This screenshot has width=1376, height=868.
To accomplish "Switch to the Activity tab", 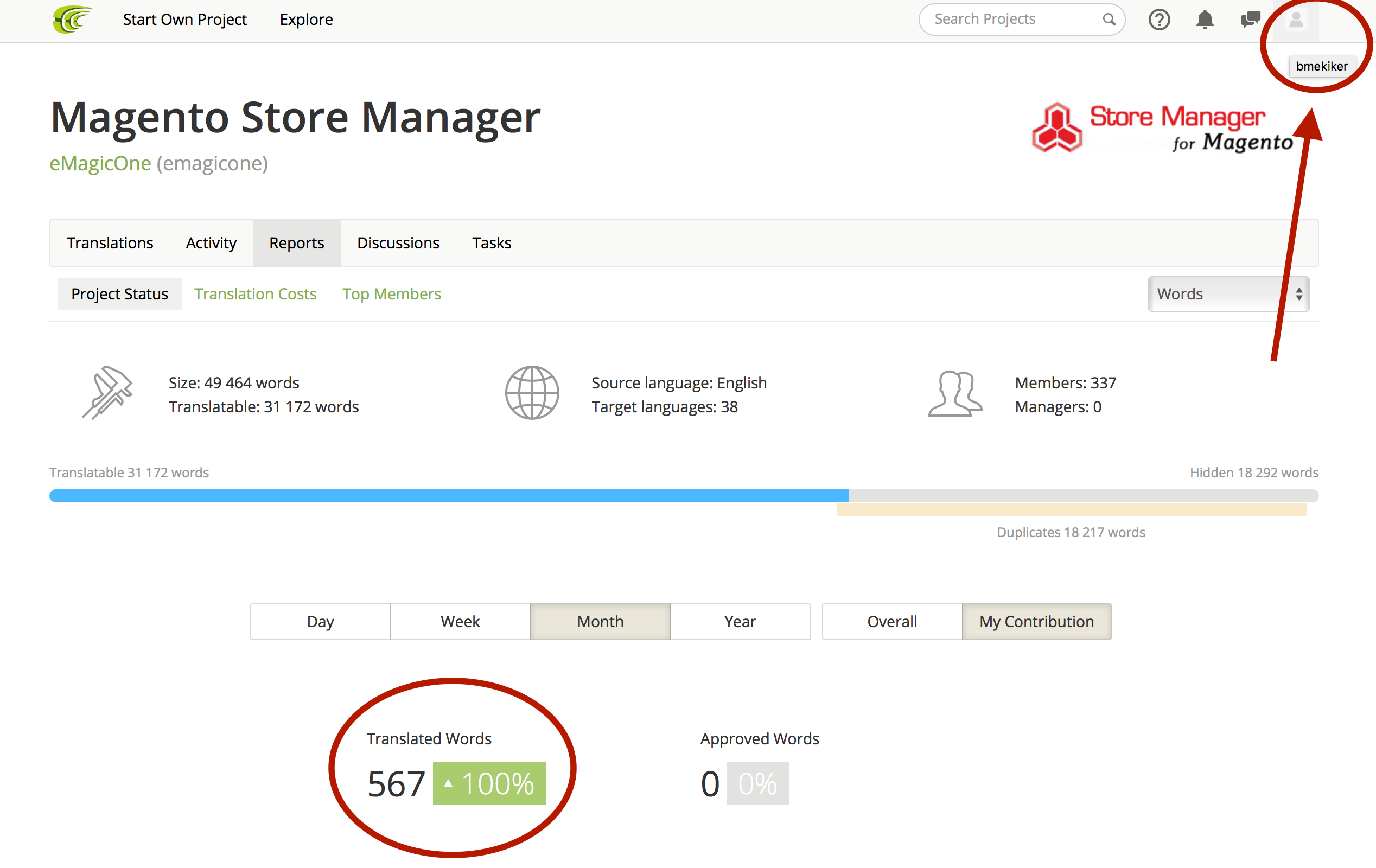I will pyautogui.click(x=211, y=243).
